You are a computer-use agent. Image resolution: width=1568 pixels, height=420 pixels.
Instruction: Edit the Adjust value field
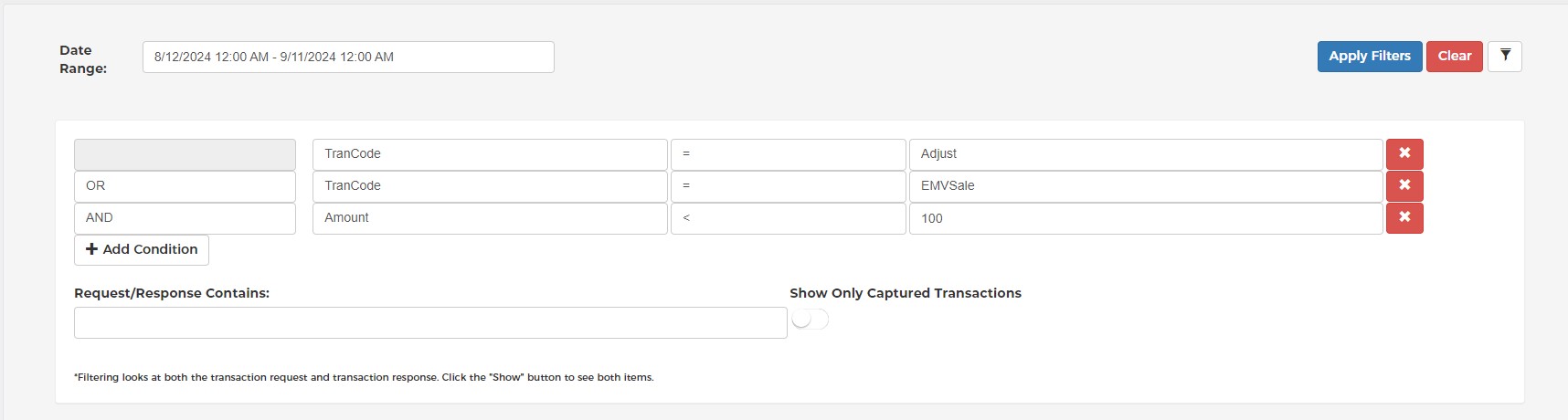(x=1146, y=154)
